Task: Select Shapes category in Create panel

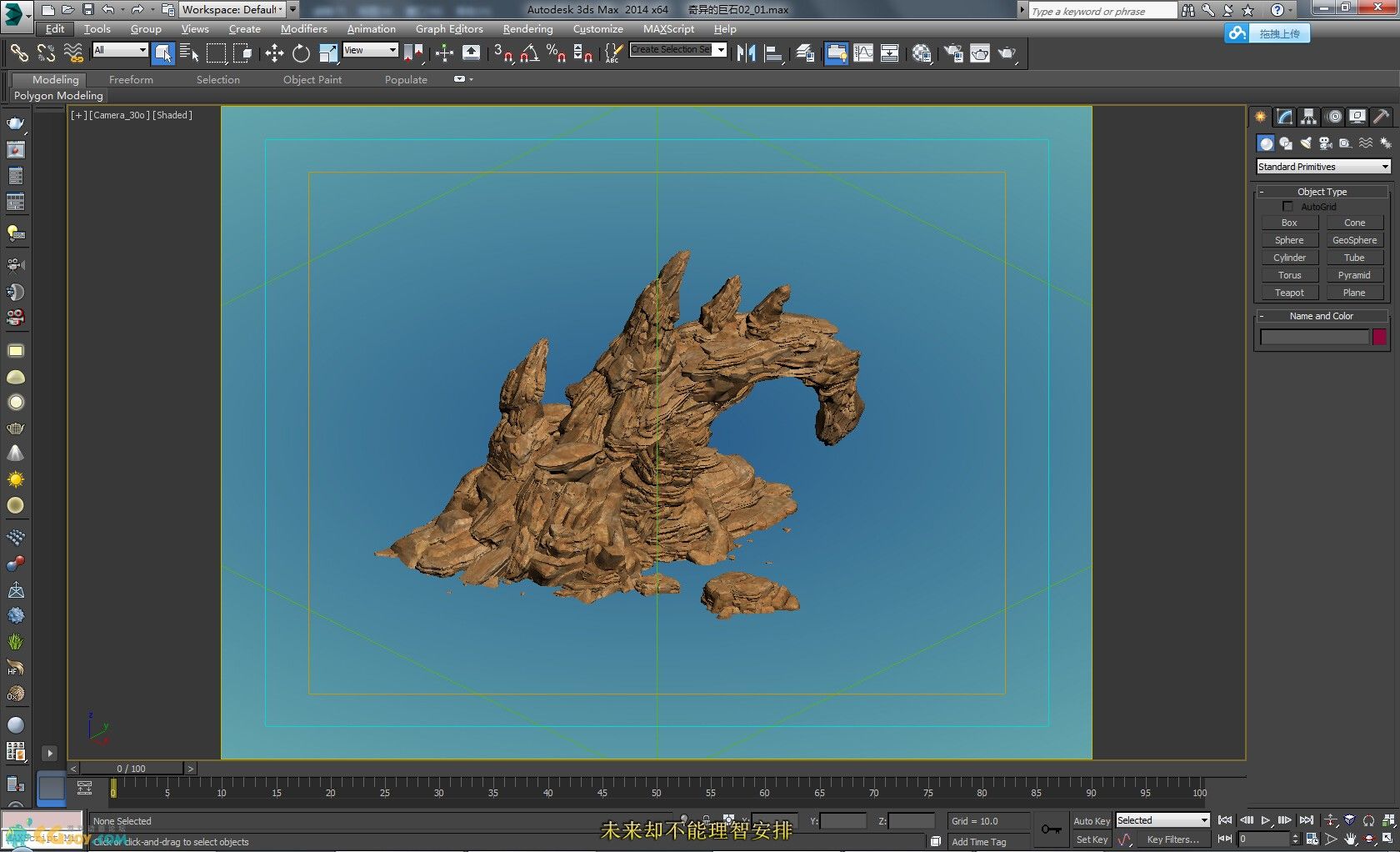Action: coord(1286,143)
